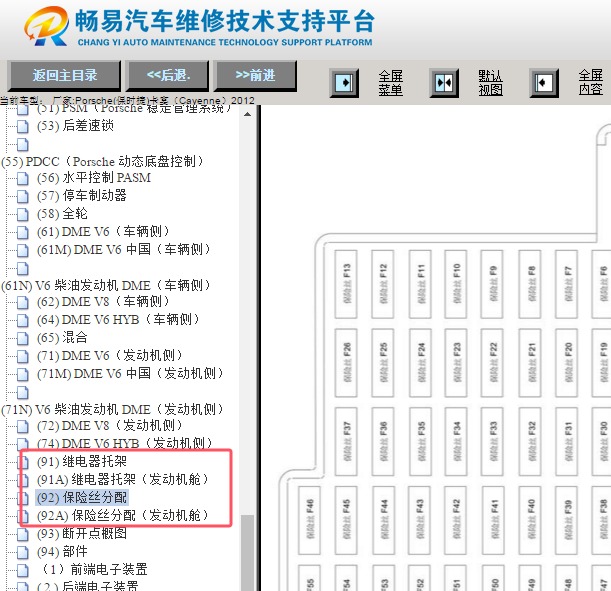This screenshot has height=591, width=611.
Task: Click the default view split icon
Action: click(x=444, y=83)
